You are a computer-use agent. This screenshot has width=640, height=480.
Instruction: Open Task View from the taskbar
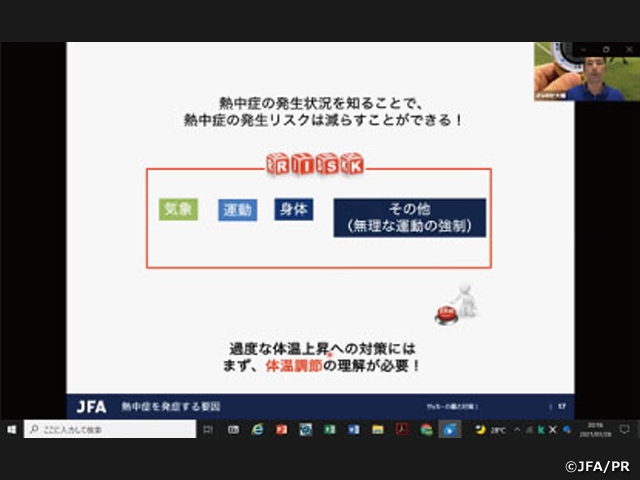tap(208, 429)
